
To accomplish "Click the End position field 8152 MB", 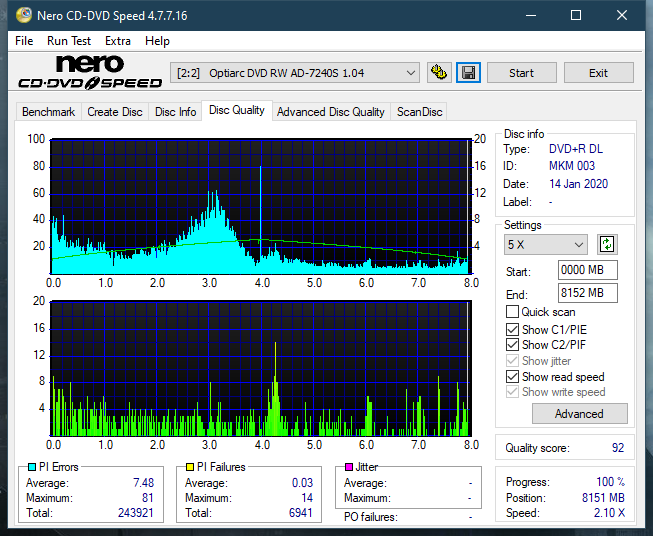I will click(587, 293).
